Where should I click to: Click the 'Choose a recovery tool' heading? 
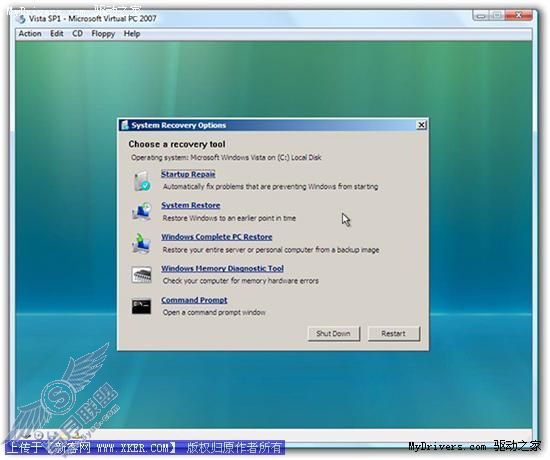click(177, 144)
